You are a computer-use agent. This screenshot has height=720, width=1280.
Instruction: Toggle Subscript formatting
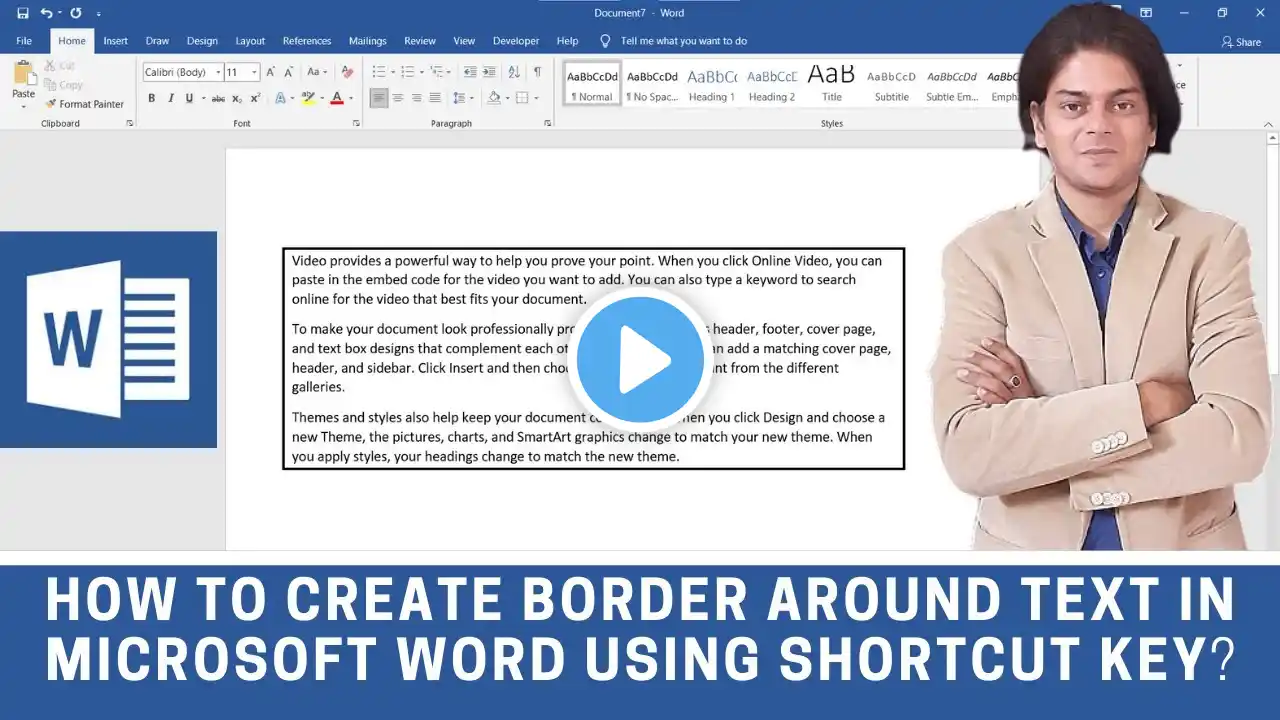point(237,98)
